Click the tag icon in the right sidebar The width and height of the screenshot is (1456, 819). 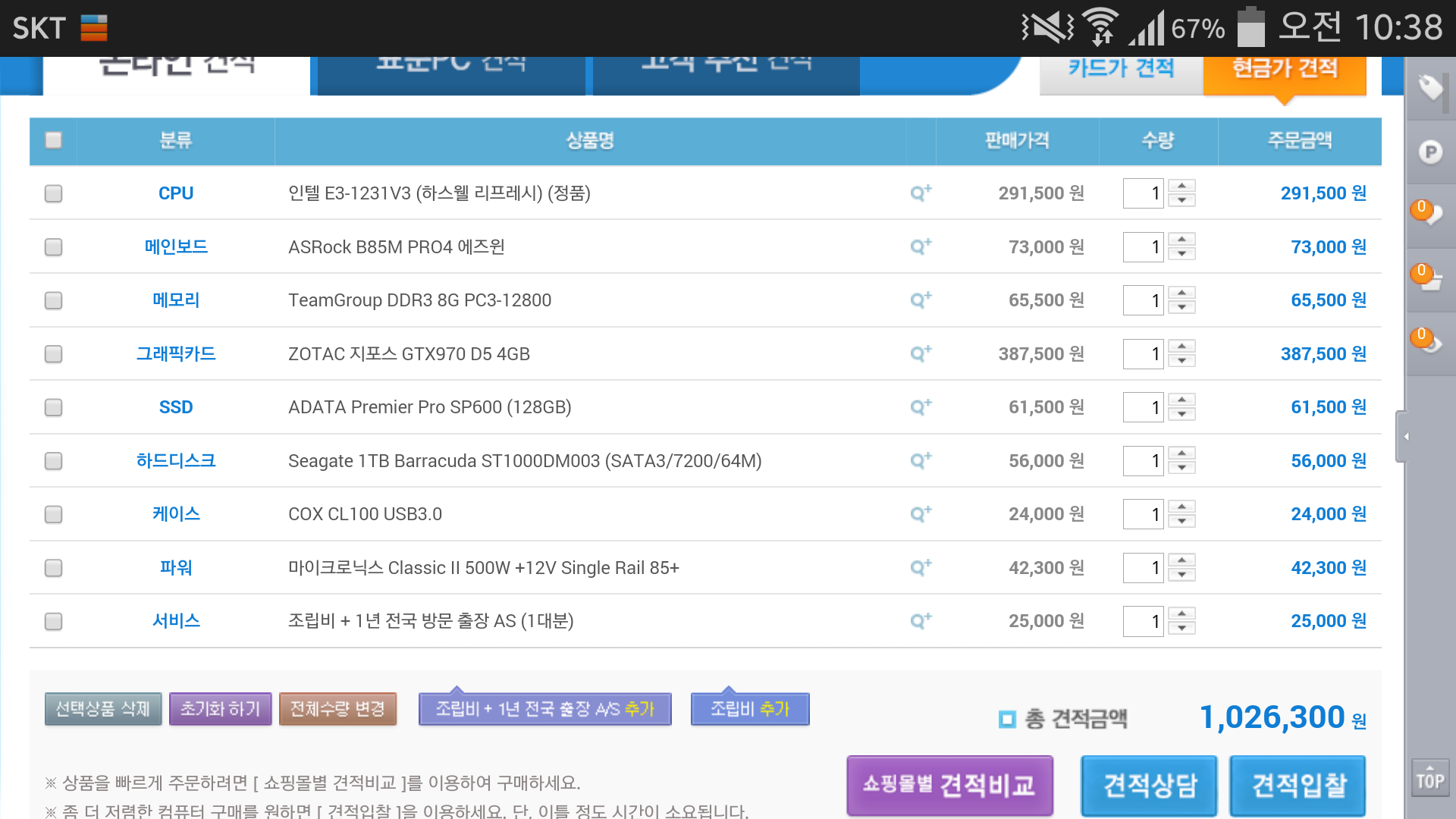click(1430, 88)
